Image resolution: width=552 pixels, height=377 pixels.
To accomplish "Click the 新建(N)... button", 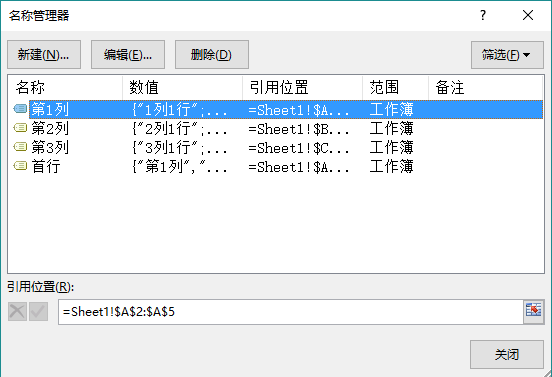I will pos(44,55).
